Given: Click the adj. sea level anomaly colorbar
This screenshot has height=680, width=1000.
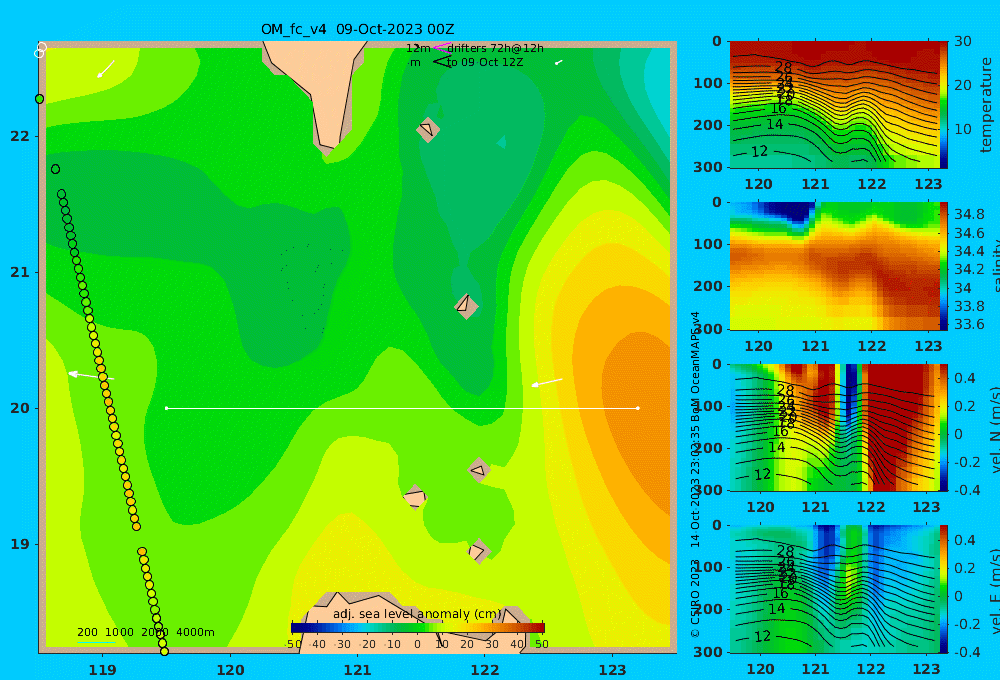Looking at the screenshot, I should [418, 628].
